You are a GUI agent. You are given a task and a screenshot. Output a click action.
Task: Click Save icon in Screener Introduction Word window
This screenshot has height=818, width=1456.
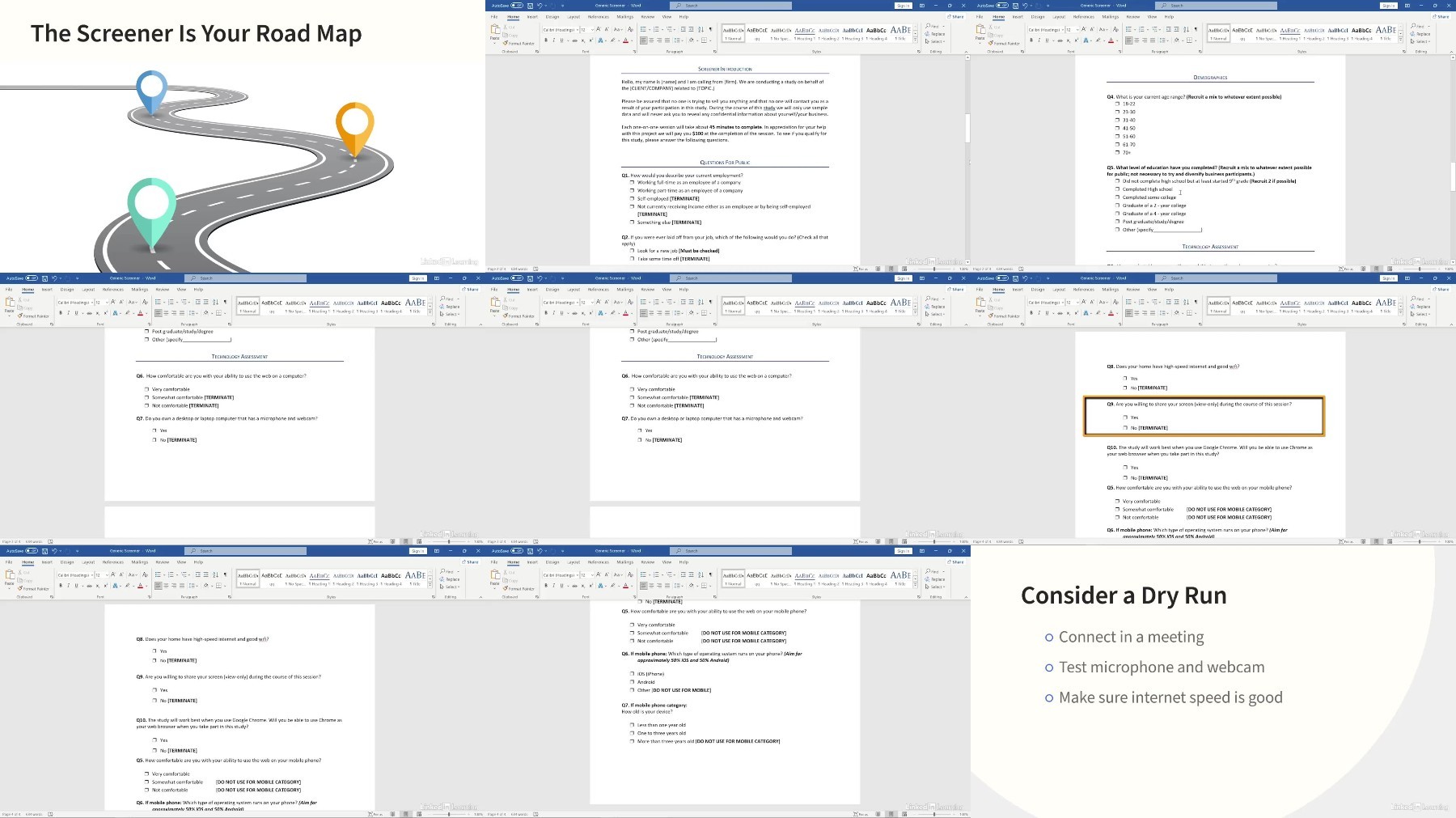pyautogui.click(x=530, y=6)
